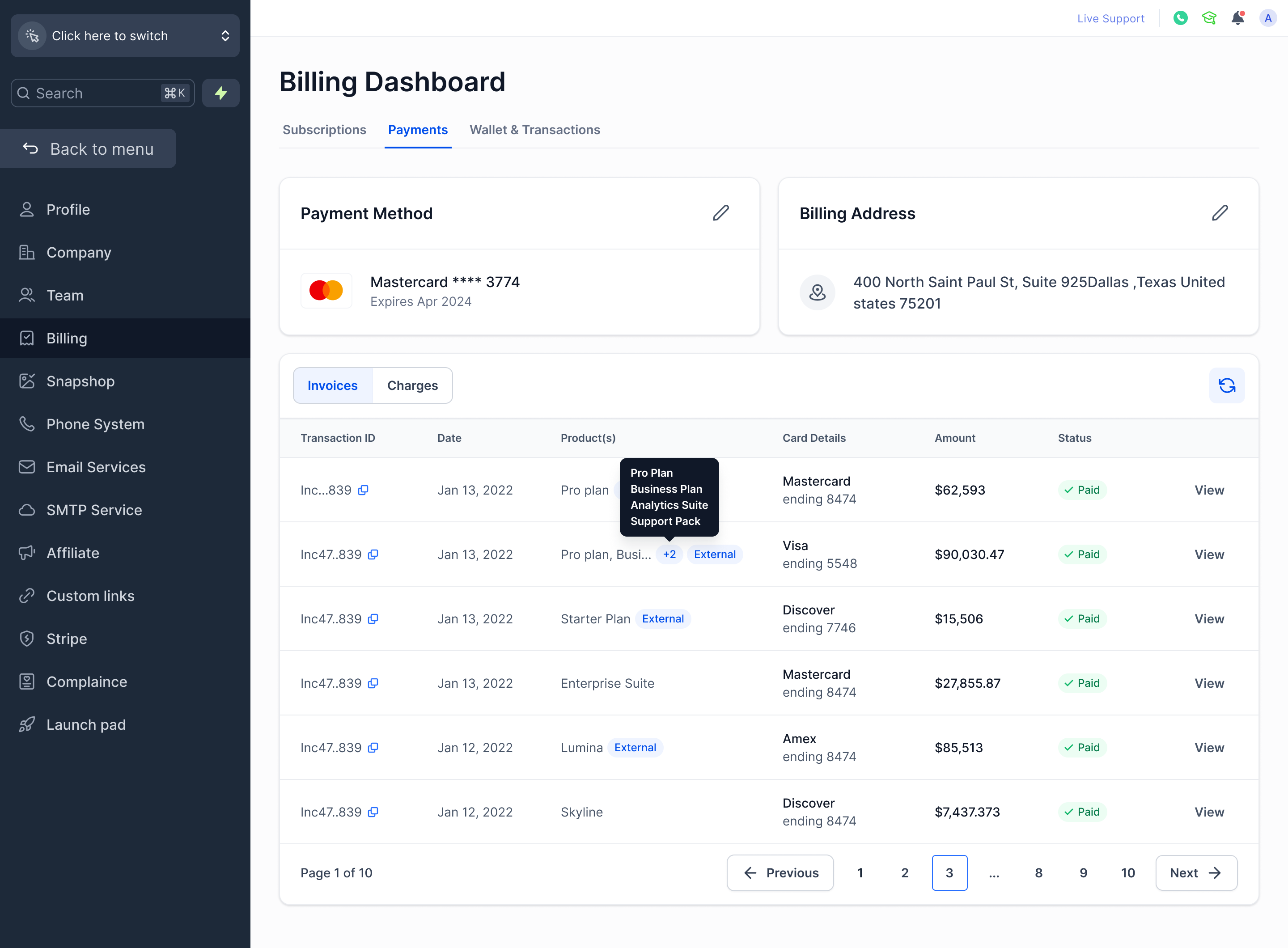Edit the Billing Address with pencil icon

coord(1220,213)
